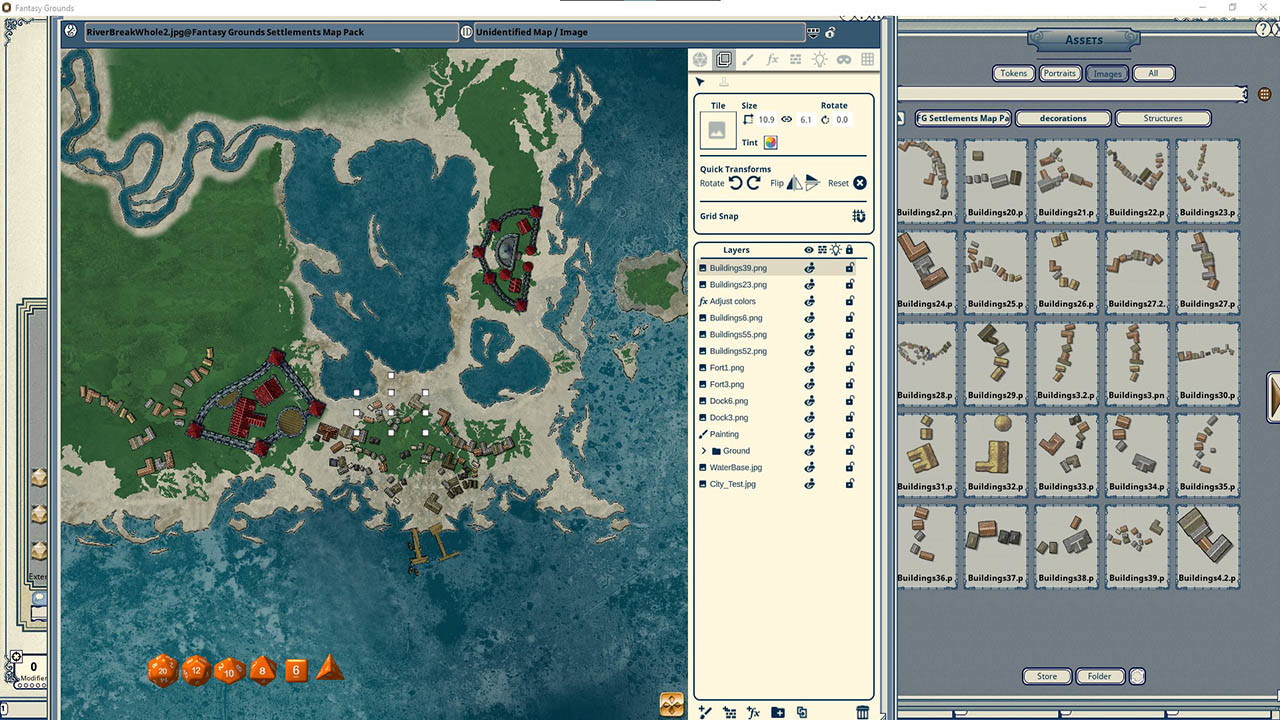Delete layer using trash can icon
The width and height of the screenshot is (1280, 720).
[863, 712]
